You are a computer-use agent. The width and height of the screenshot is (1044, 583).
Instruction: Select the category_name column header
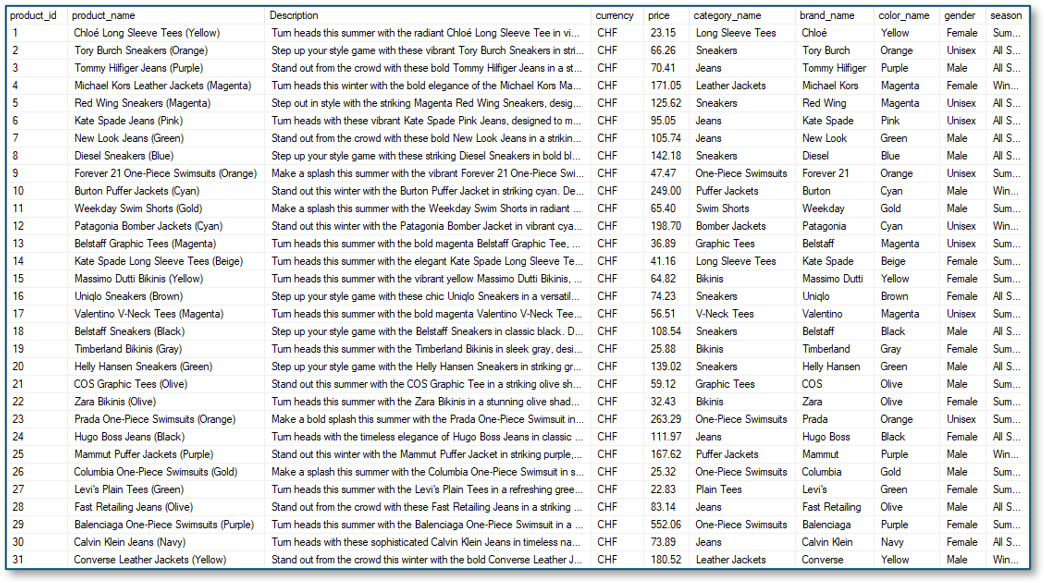click(727, 15)
